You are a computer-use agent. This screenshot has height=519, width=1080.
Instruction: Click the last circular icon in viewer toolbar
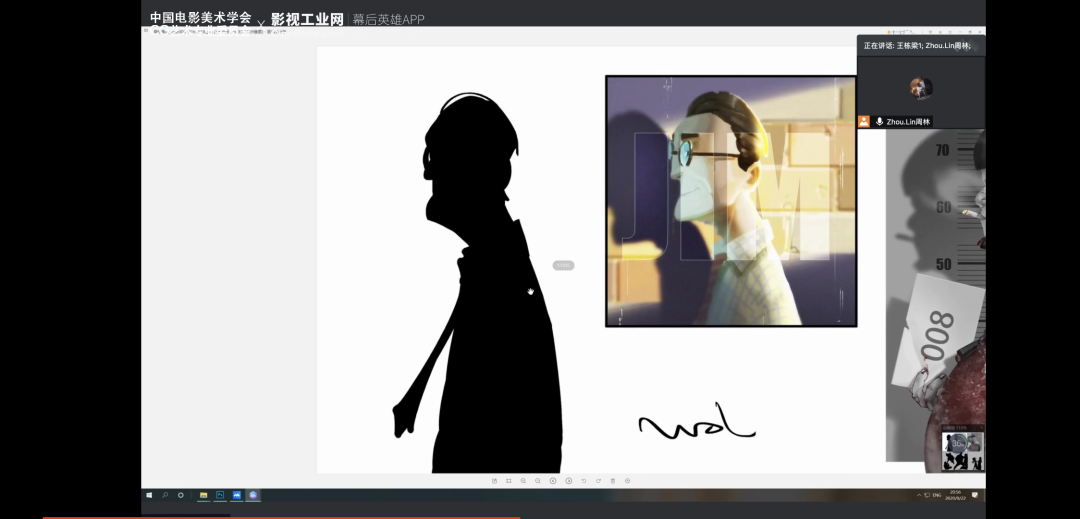pos(627,480)
